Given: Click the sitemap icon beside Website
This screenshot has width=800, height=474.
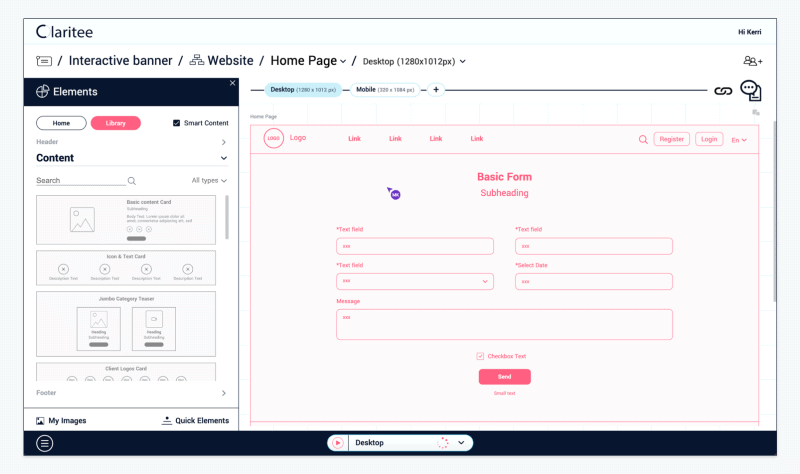Looking at the screenshot, I should tap(196, 60).
